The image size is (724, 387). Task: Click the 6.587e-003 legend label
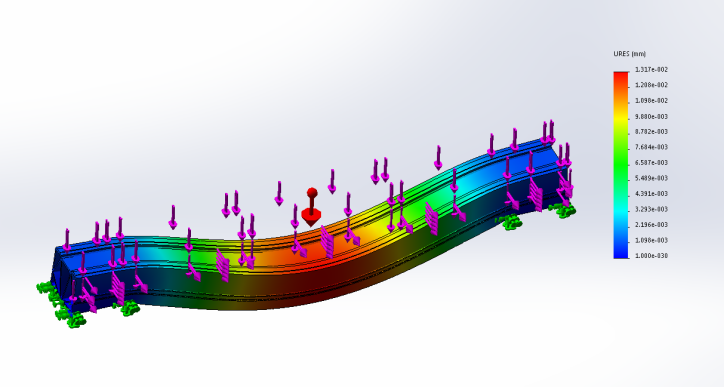coord(651,163)
